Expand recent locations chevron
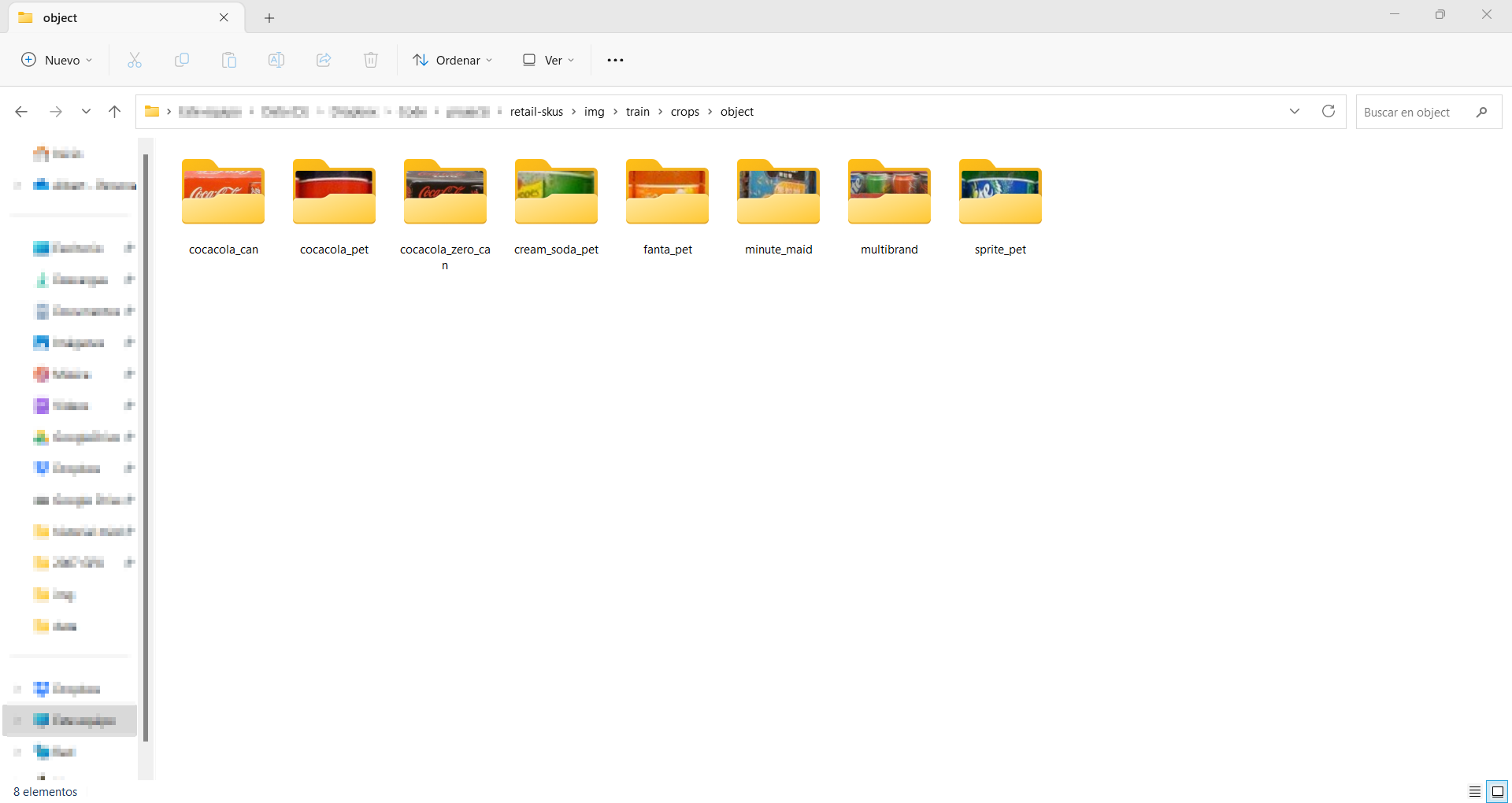 (x=86, y=112)
